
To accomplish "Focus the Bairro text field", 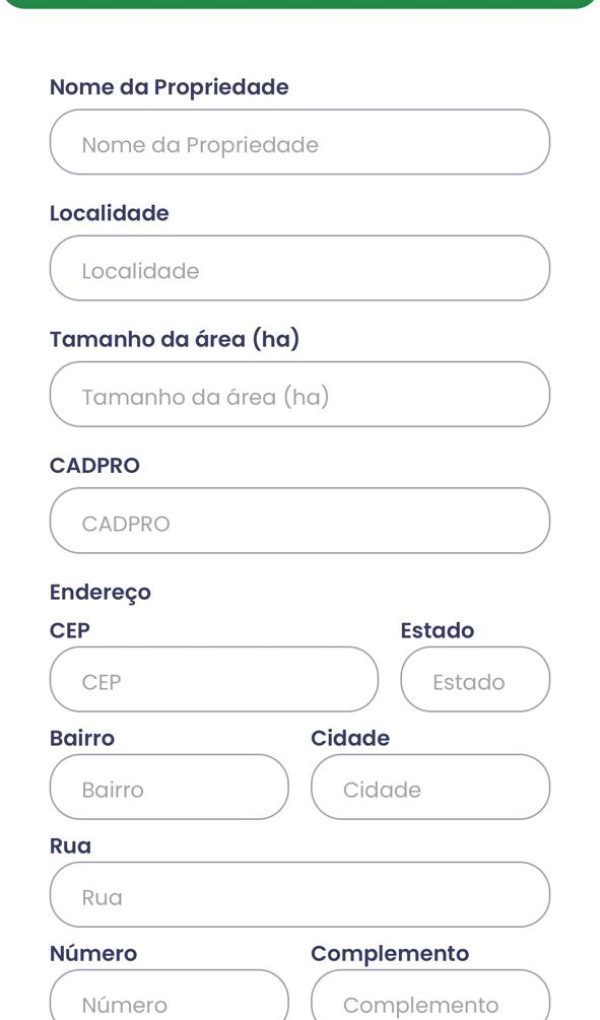I will coord(169,787).
